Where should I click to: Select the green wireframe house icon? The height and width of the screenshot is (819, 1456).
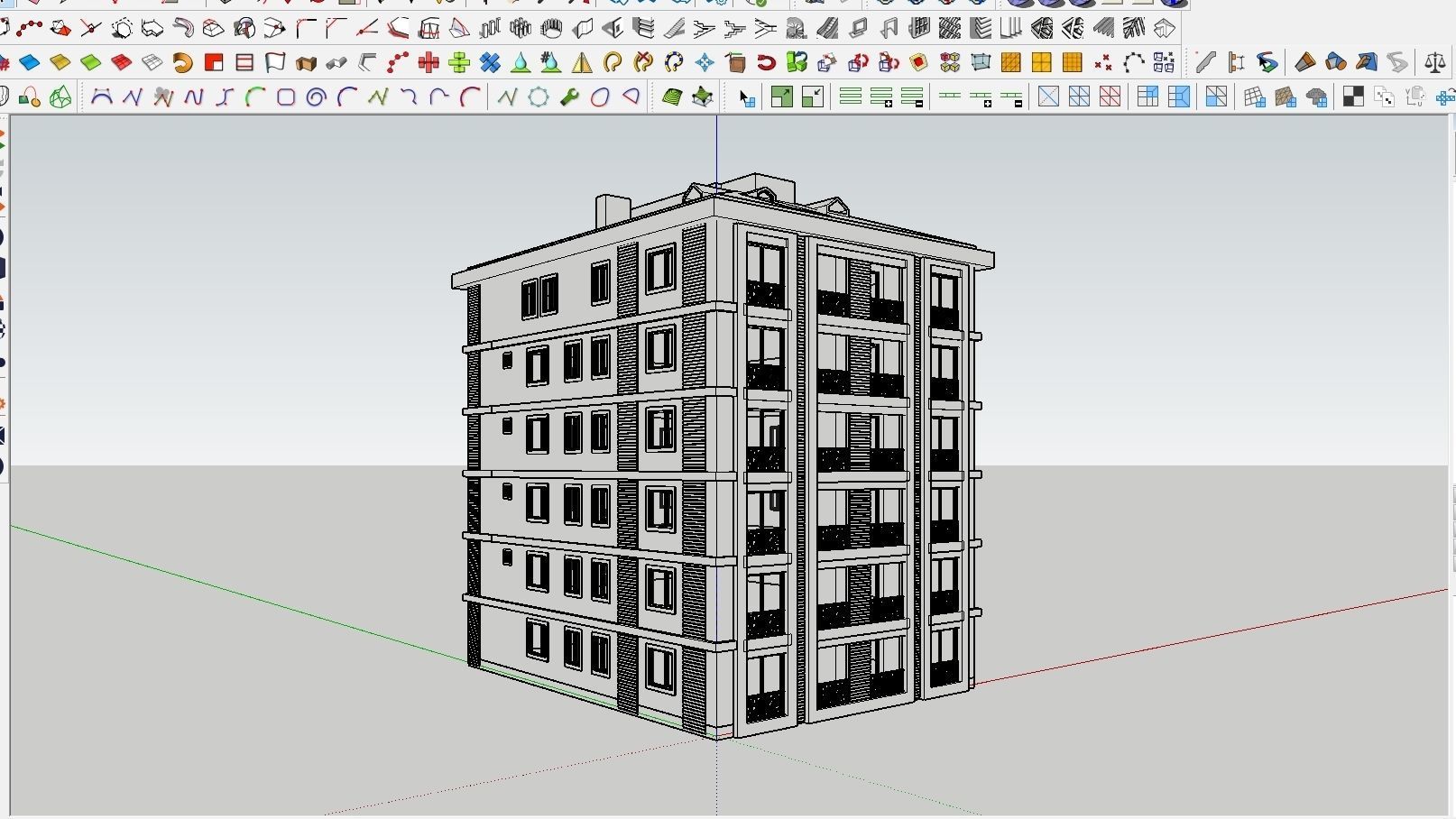pos(60,97)
